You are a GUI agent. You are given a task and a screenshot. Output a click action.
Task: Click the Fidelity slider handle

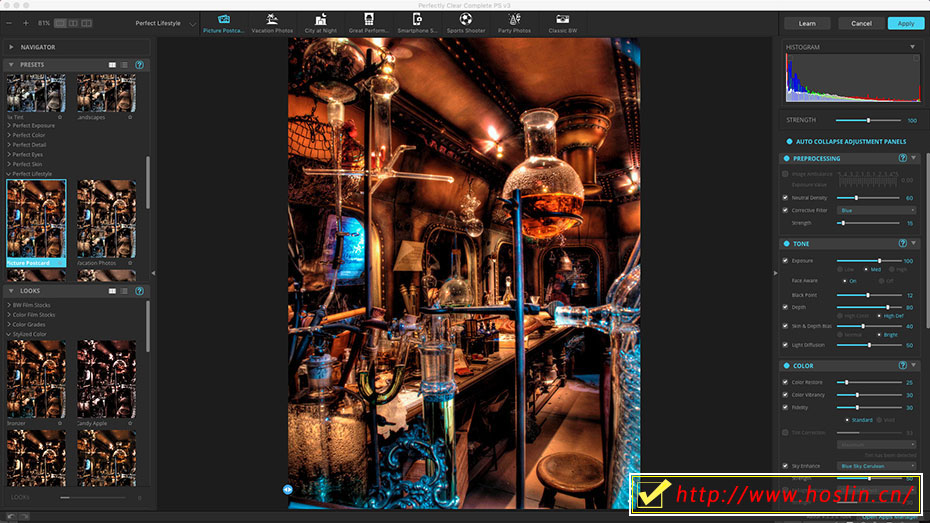click(x=857, y=407)
